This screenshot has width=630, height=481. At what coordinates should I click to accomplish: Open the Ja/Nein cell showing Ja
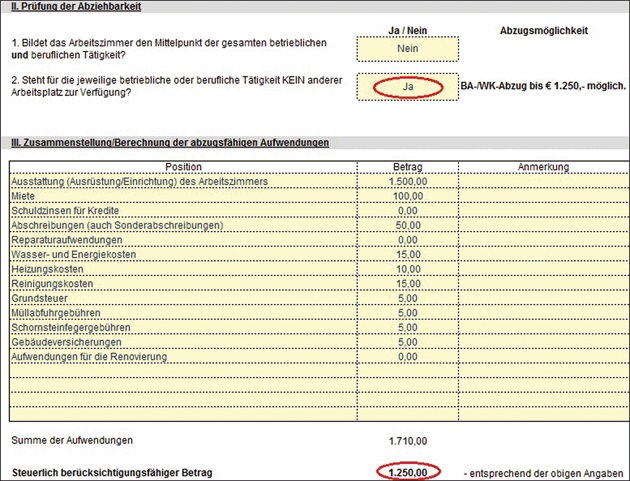pyautogui.click(x=407, y=87)
